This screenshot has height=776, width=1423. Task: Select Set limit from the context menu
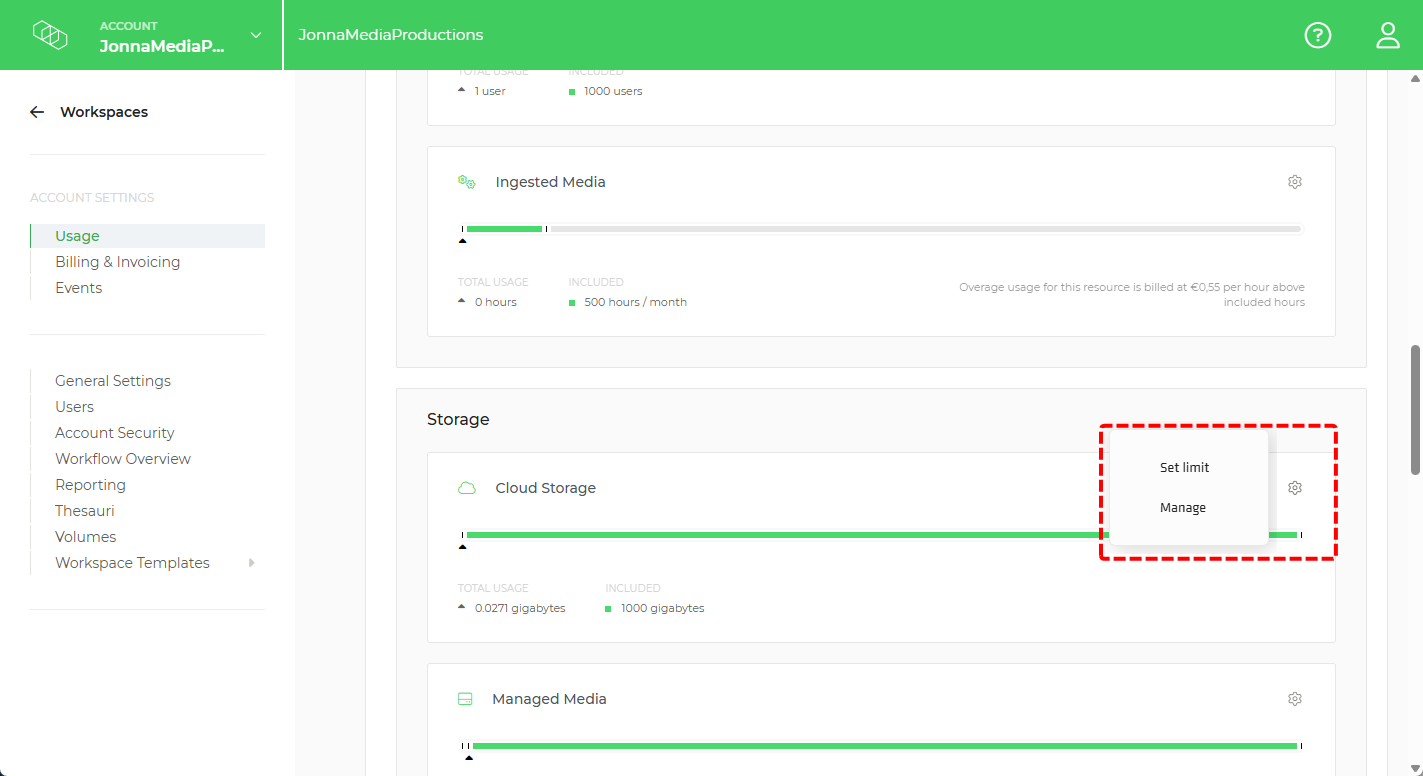point(1184,466)
